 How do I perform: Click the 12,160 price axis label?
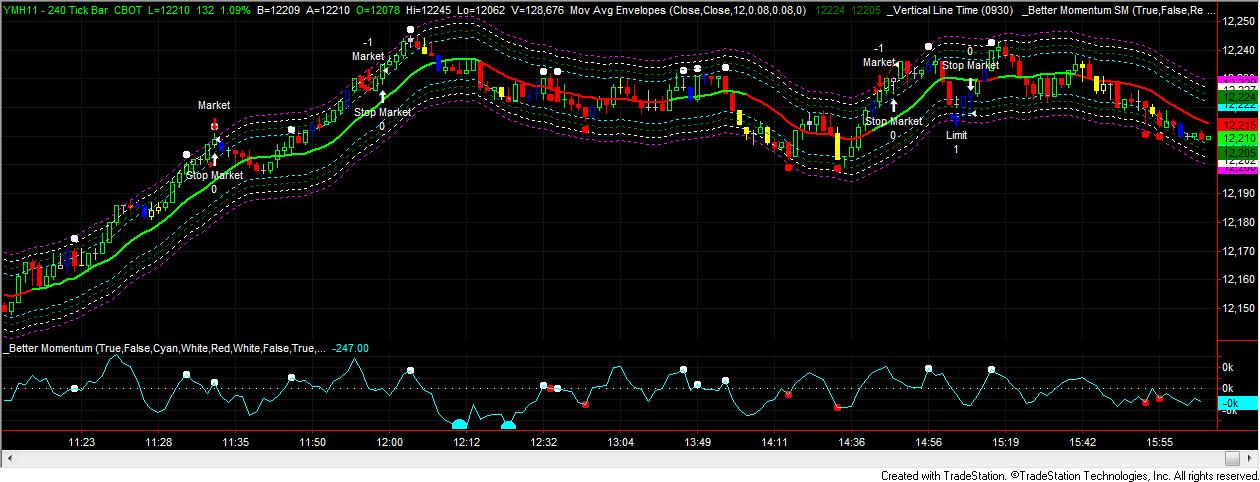point(1238,278)
